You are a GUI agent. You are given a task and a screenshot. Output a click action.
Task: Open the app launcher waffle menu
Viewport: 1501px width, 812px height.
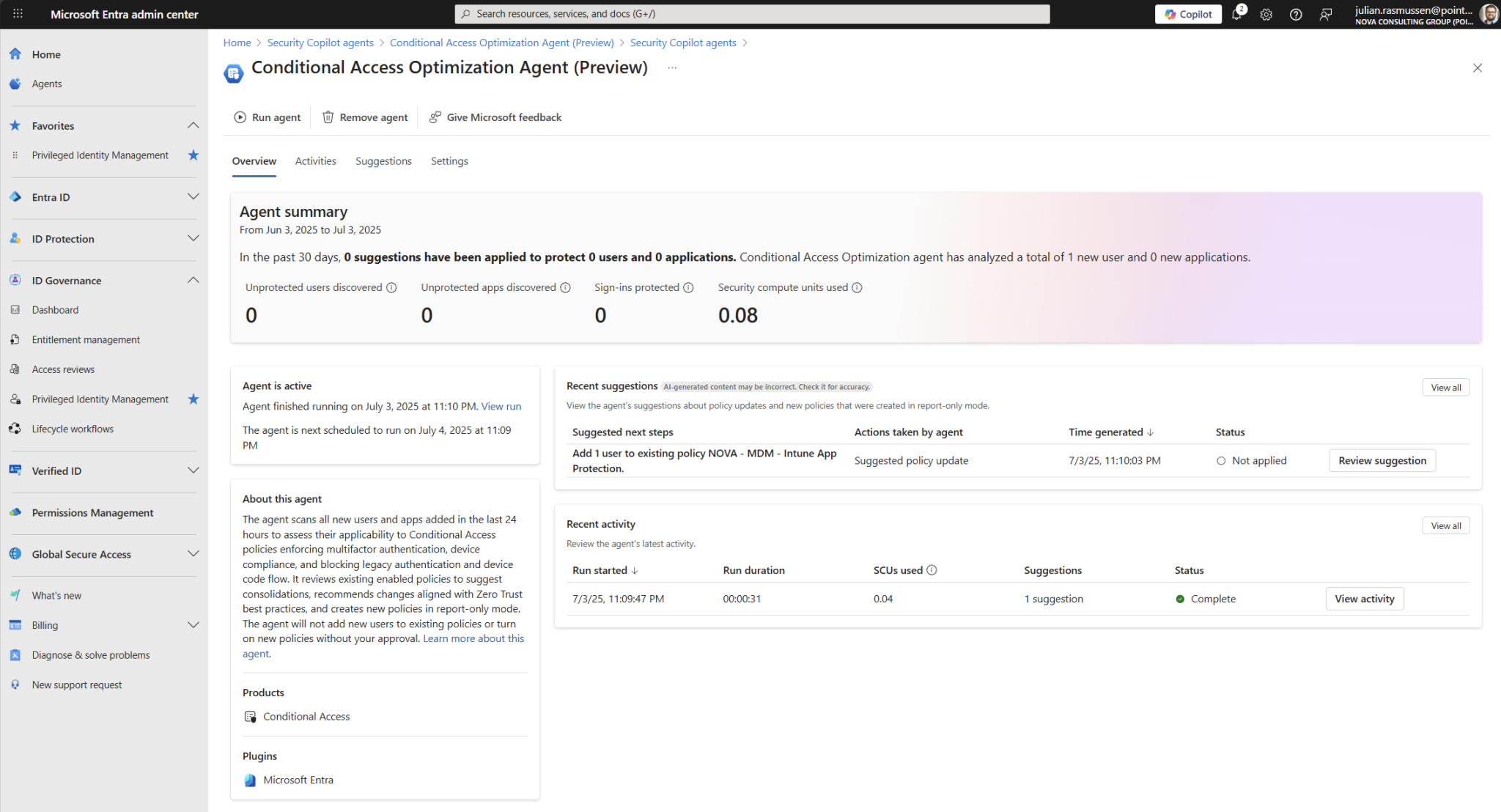pos(18,14)
